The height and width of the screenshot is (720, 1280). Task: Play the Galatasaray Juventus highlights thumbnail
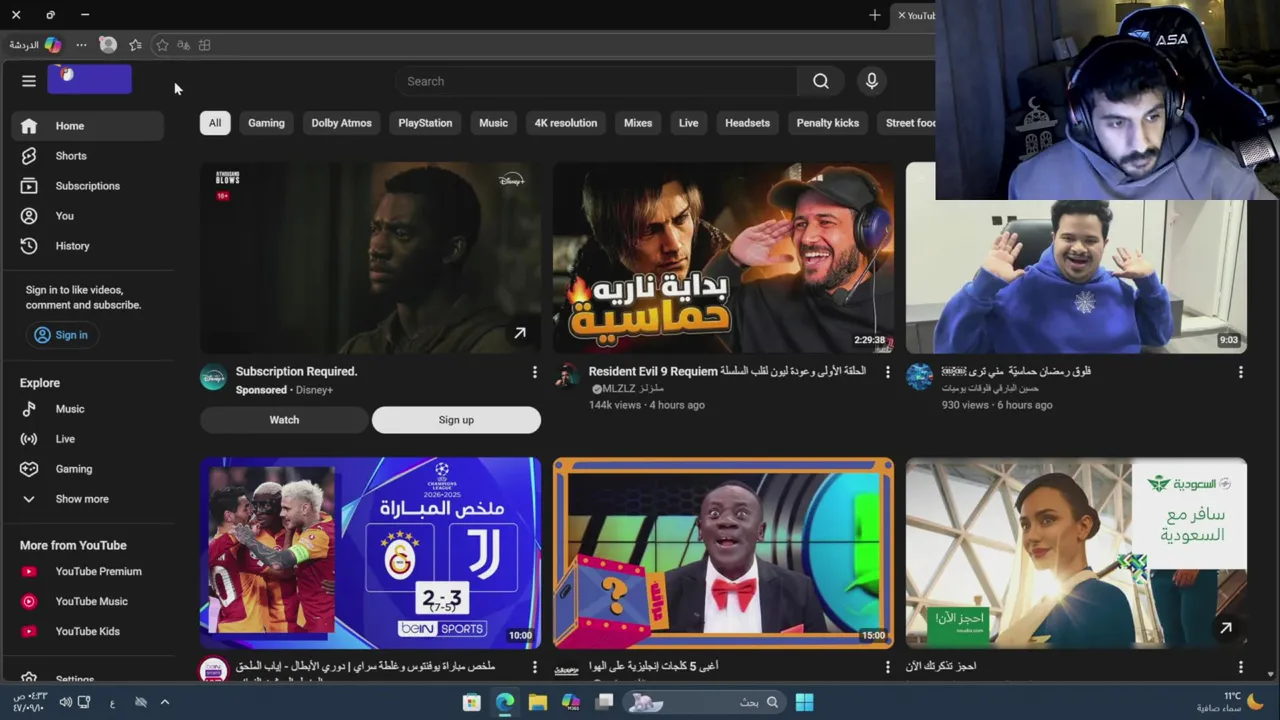[x=370, y=553]
